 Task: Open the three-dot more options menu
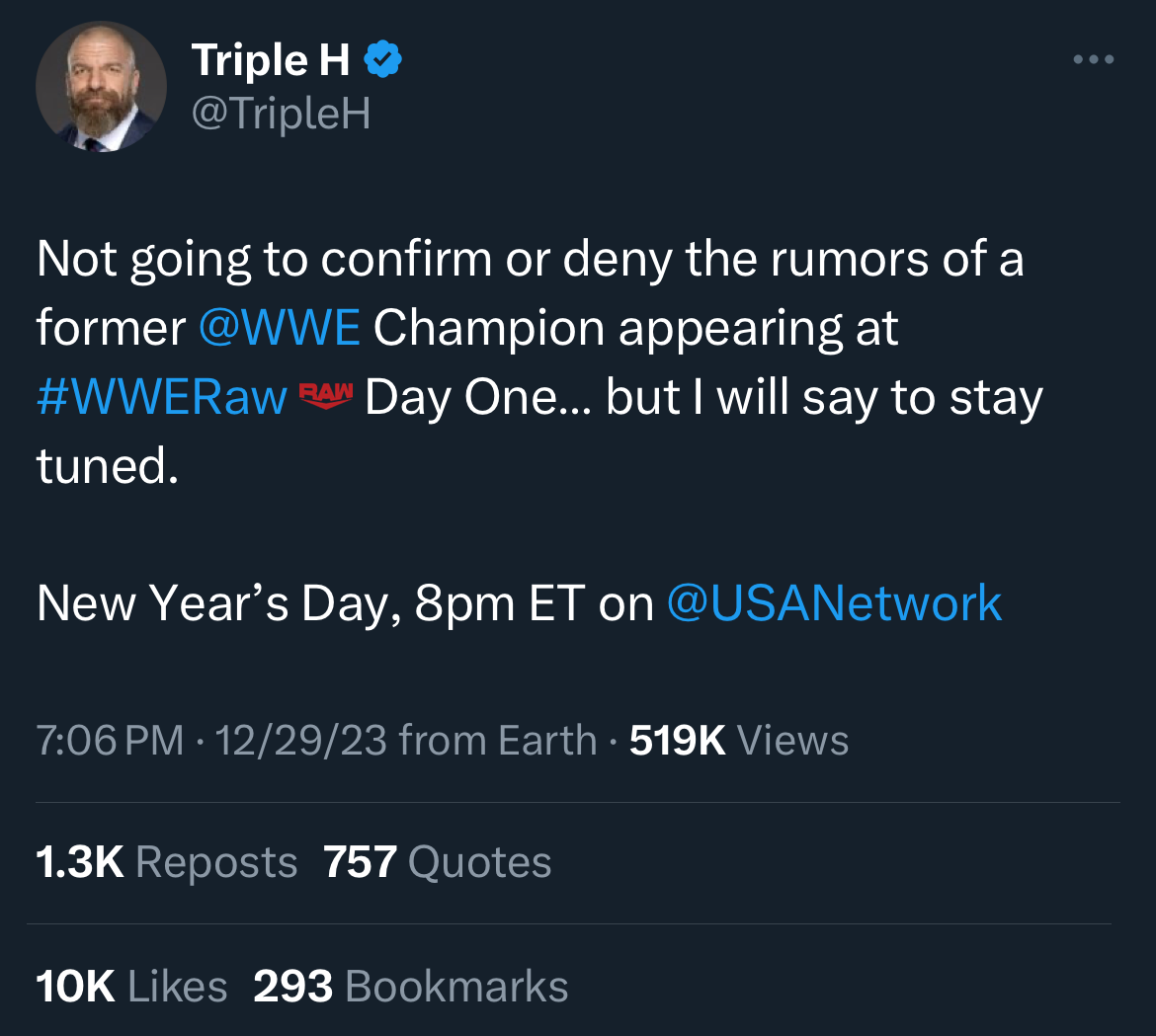pos(1094,60)
